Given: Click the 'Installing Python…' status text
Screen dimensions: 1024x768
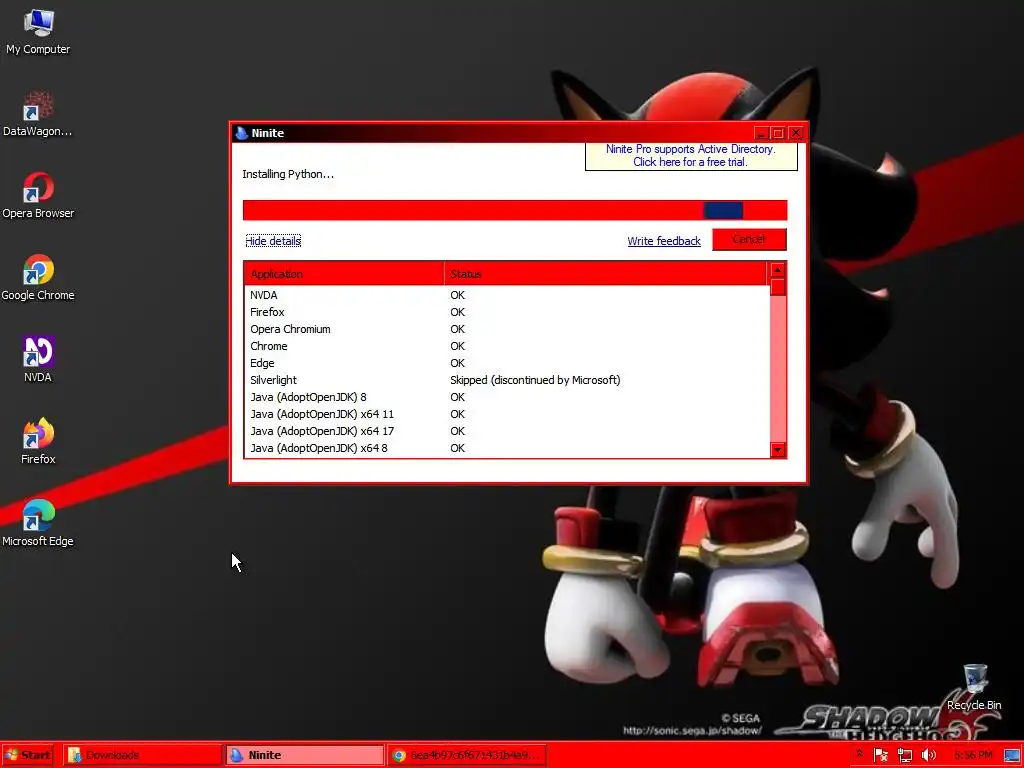Looking at the screenshot, I should point(288,174).
